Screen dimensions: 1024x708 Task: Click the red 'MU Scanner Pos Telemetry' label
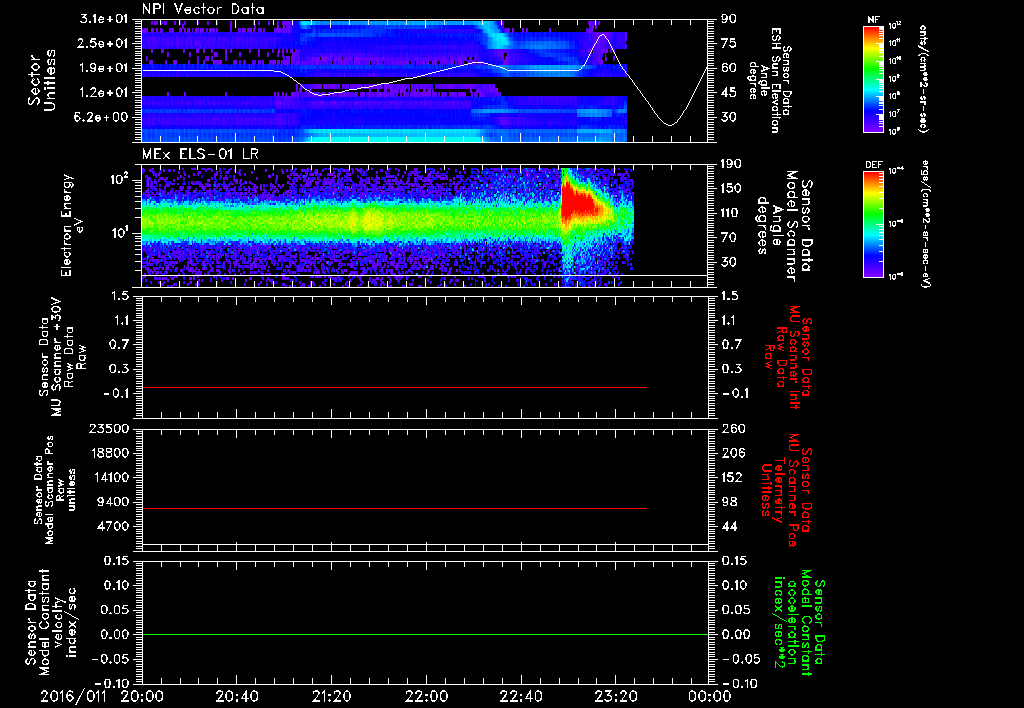(786, 490)
